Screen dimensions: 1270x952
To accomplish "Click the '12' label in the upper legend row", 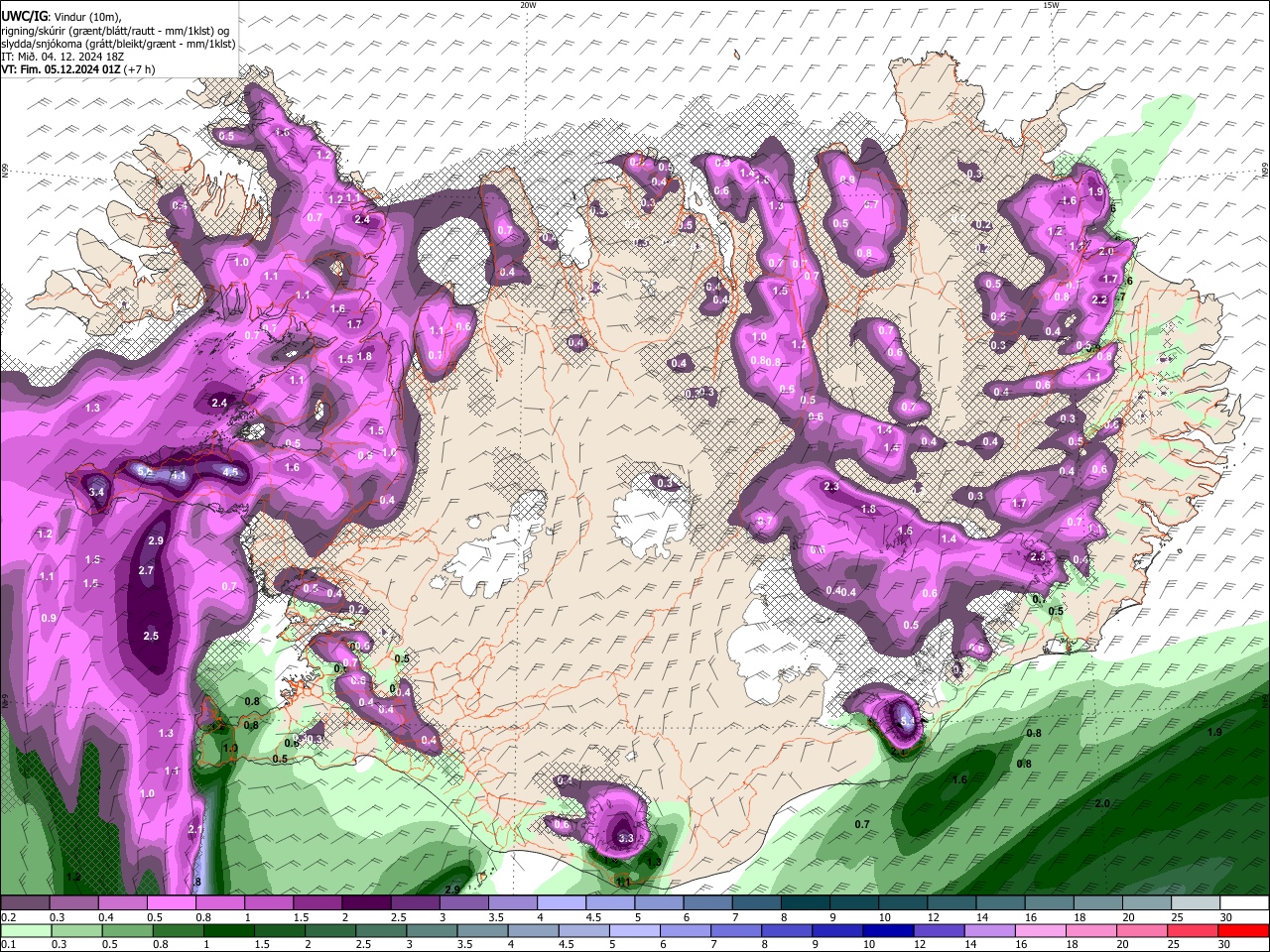I will (x=933, y=917).
